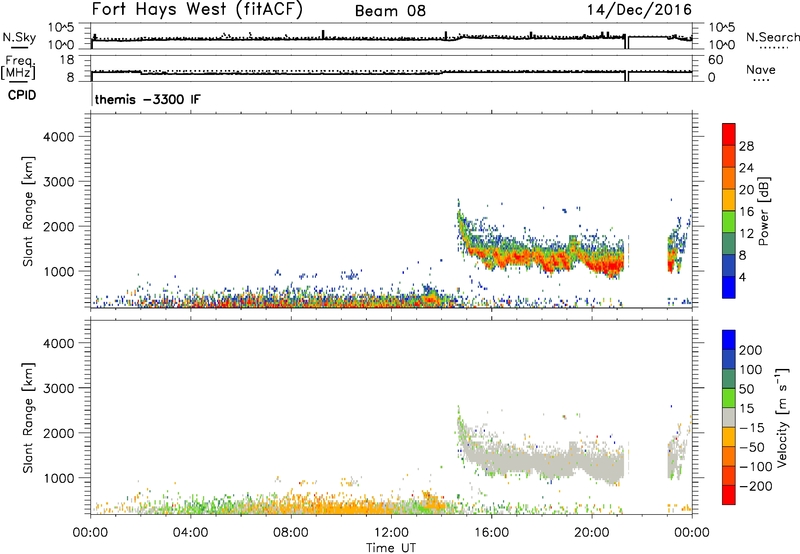Image resolution: width=800 pixels, height=554 pixels.
Task: Click the 'Beam 08' label
Action: pyautogui.click(x=390, y=11)
